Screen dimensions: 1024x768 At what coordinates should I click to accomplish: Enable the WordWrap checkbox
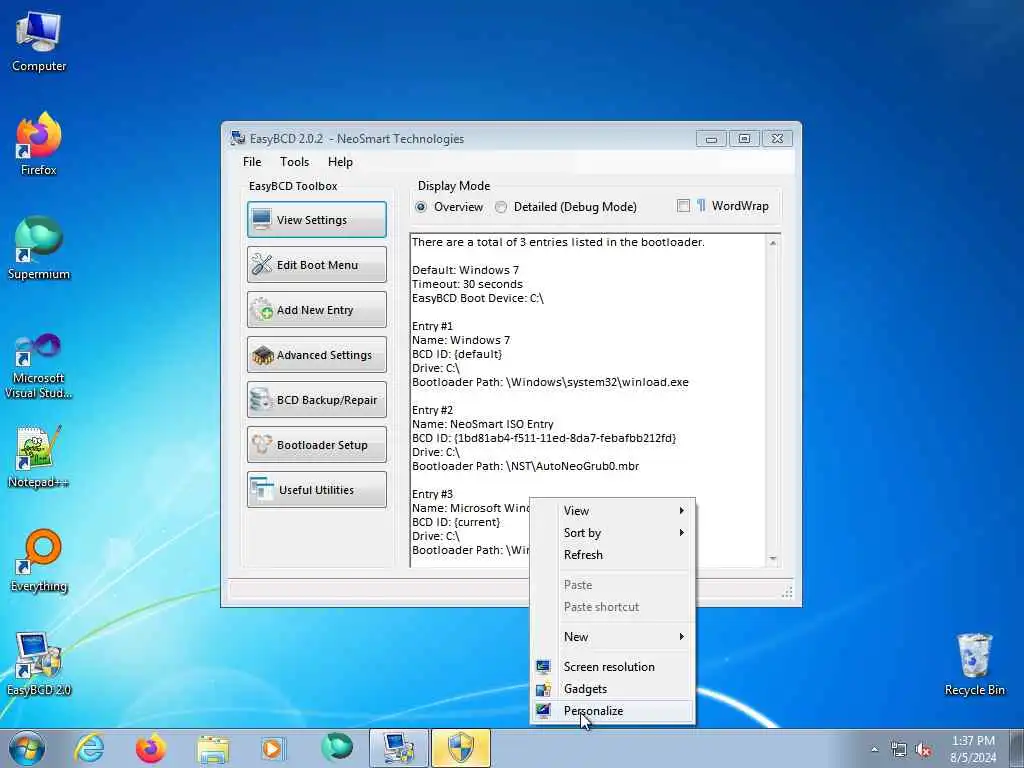coord(683,206)
